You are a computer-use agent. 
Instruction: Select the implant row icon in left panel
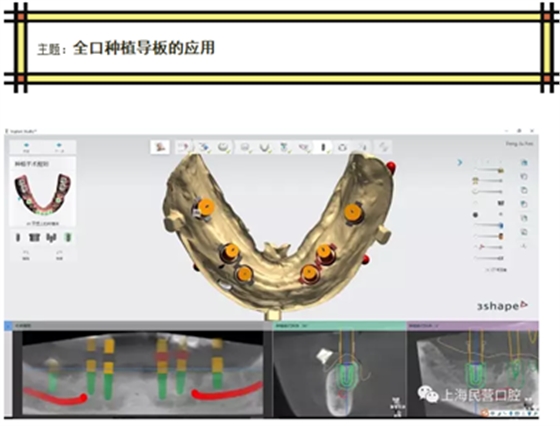(34, 237)
